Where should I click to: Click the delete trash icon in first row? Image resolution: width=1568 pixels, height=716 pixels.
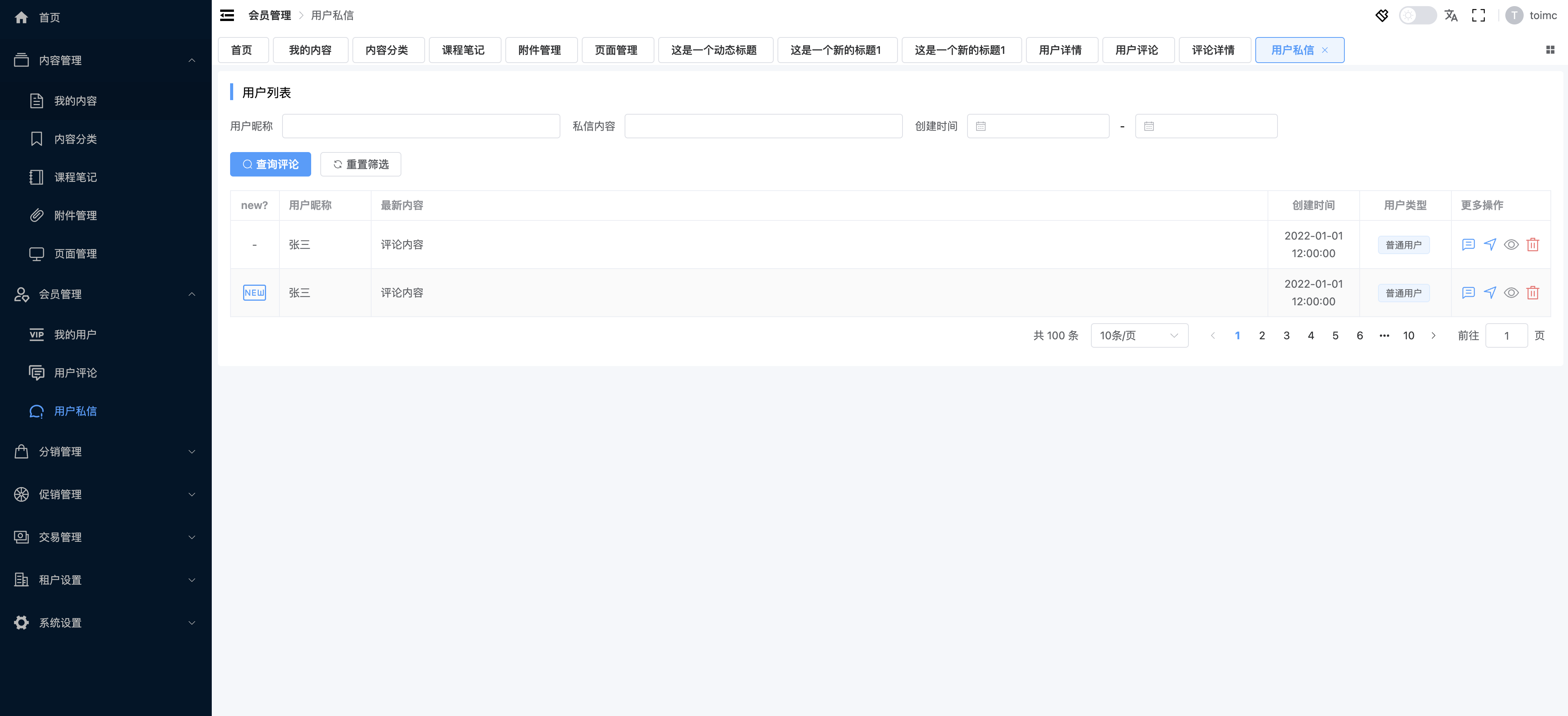click(x=1532, y=245)
